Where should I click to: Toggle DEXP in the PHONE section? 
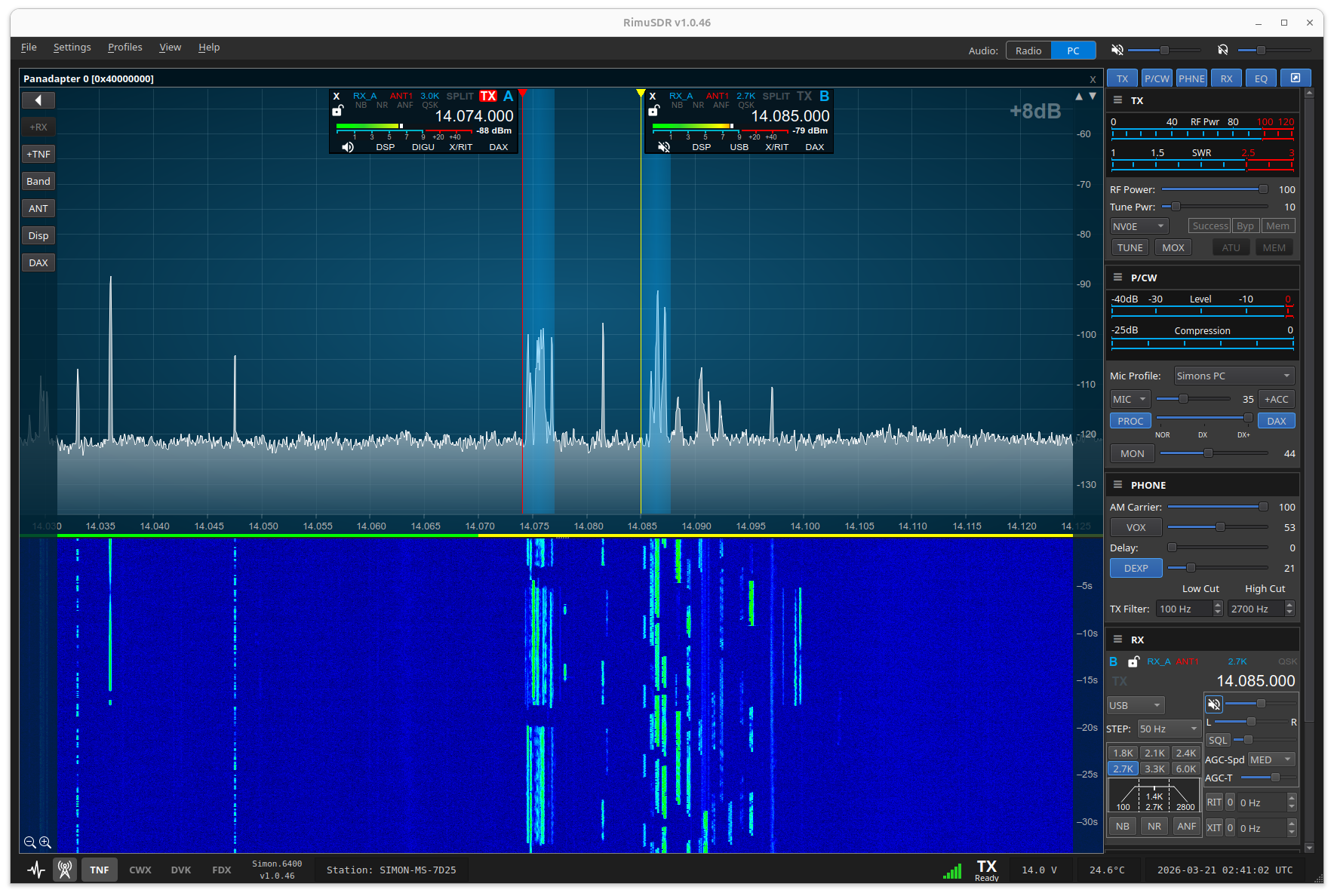[x=1136, y=567]
